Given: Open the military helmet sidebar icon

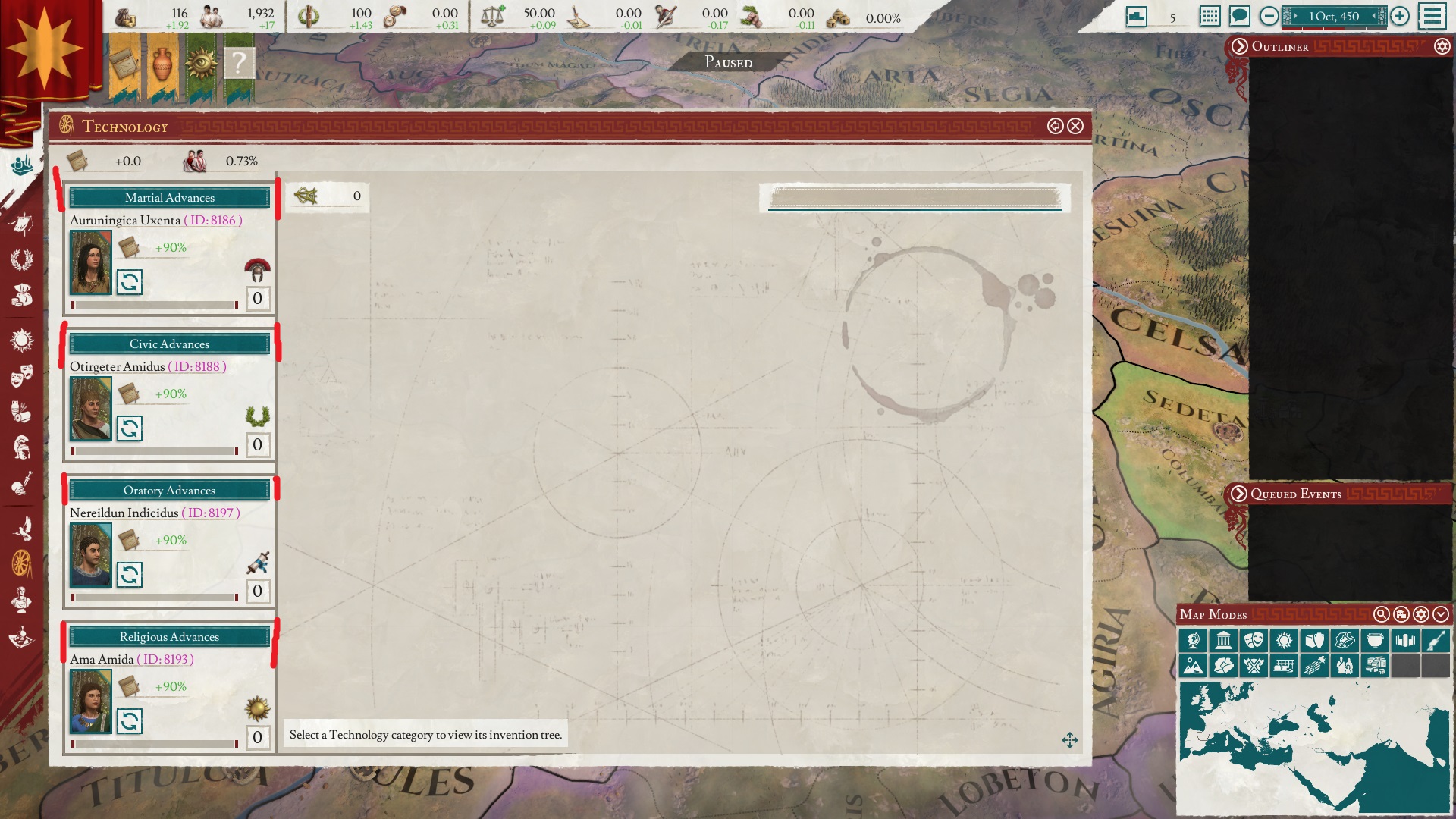Looking at the screenshot, I should click(21, 447).
